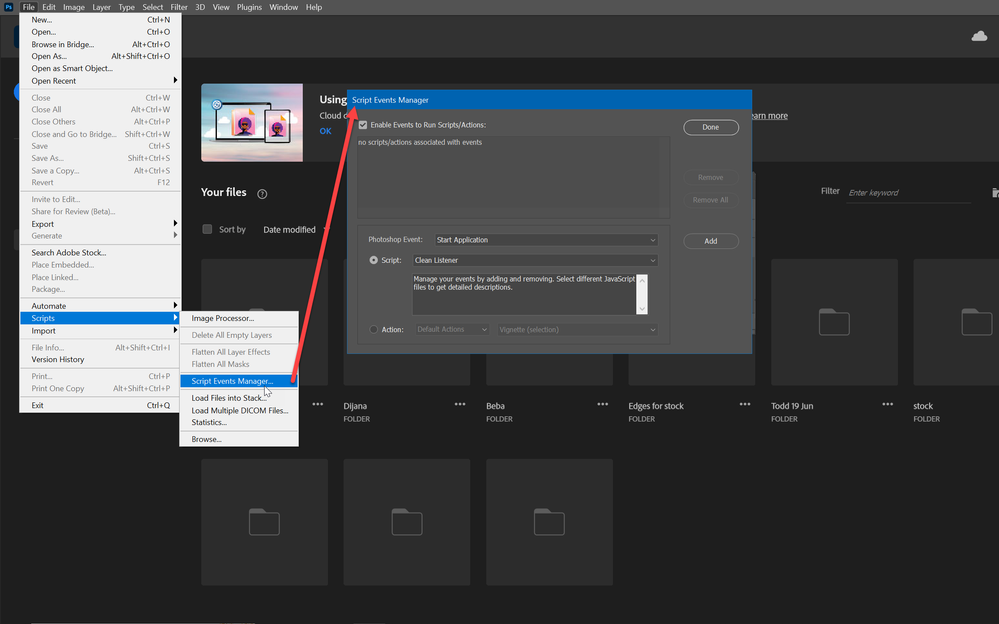Click the highlighted Scripts menu entry
Image resolution: width=999 pixels, height=624 pixels.
(x=100, y=318)
